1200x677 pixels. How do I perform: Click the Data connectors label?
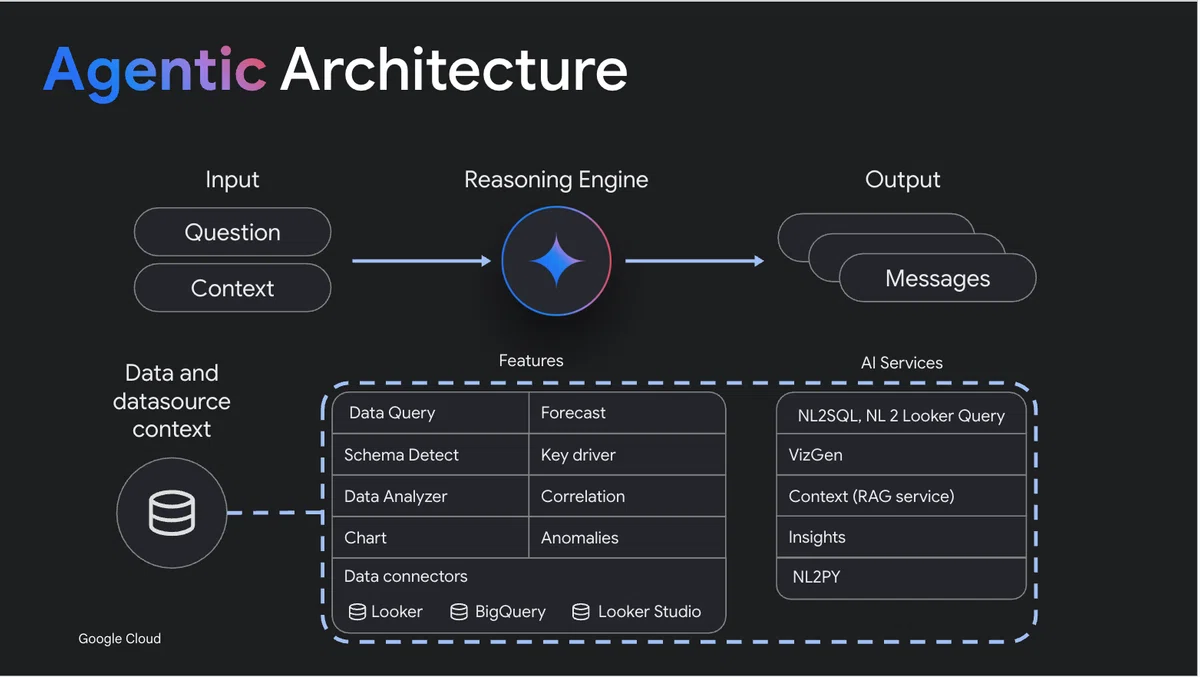coord(406,576)
